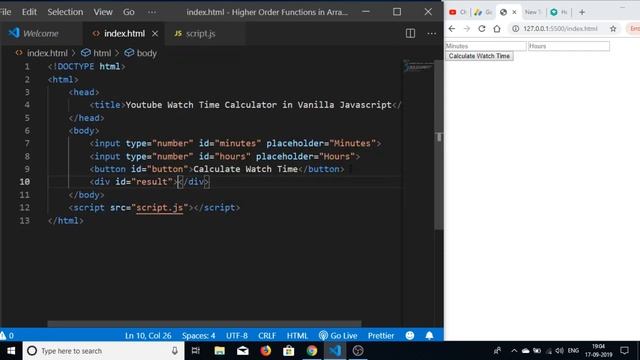Open Task View on taskbar
Screen dimensions: 640x360
[x=196, y=351]
